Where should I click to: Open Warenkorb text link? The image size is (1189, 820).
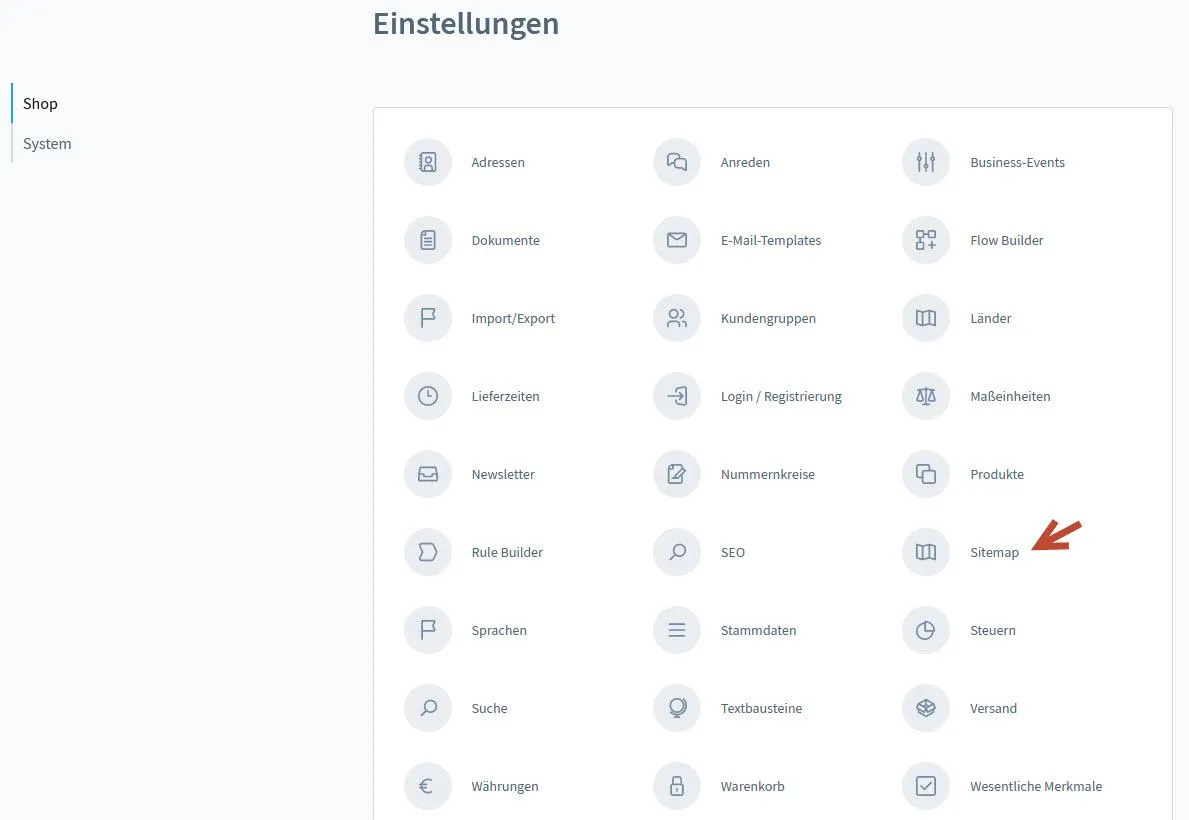(753, 787)
